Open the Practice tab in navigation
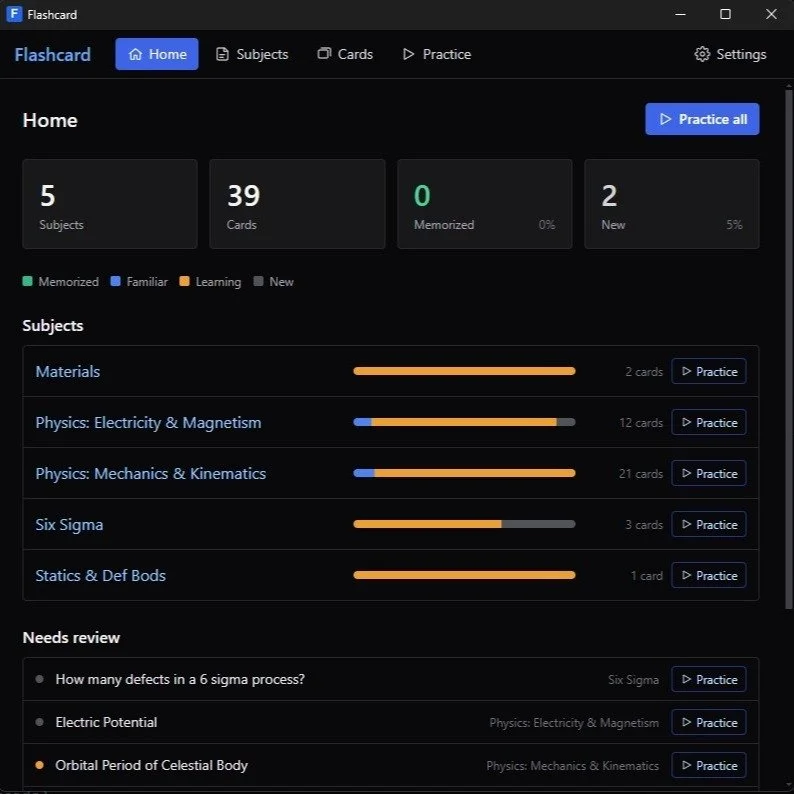The height and width of the screenshot is (794, 794). pyautogui.click(x=437, y=54)
